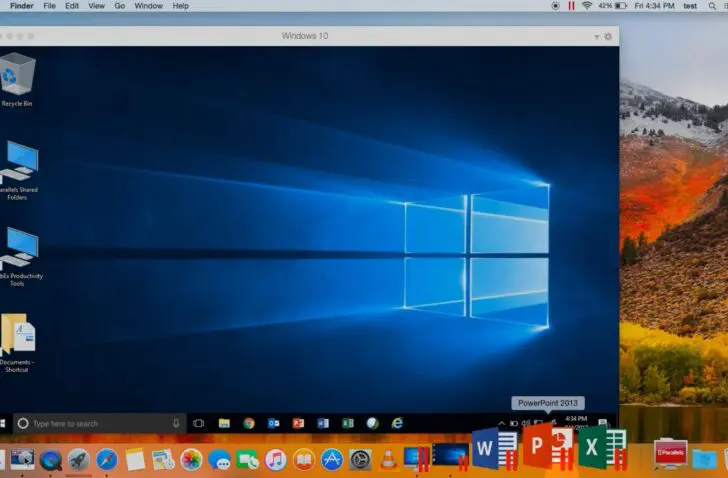The width and height of the screenshot is (728, 478).
Task: Expand hidden system tray icons chevron
Action: (501, 423)
